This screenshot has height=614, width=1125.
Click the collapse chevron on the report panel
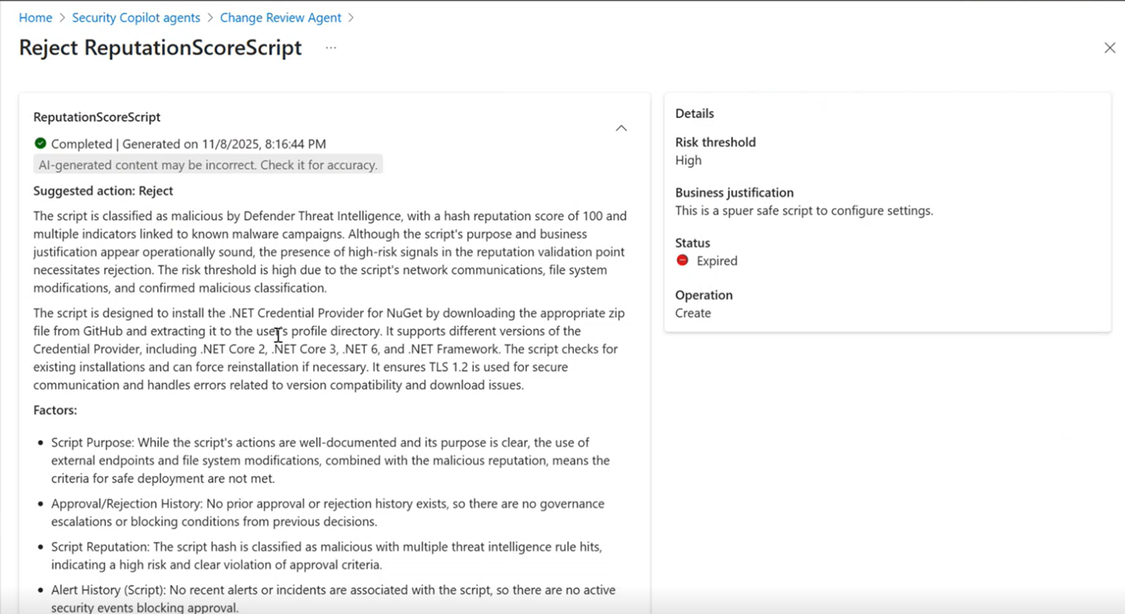point(621,128)
